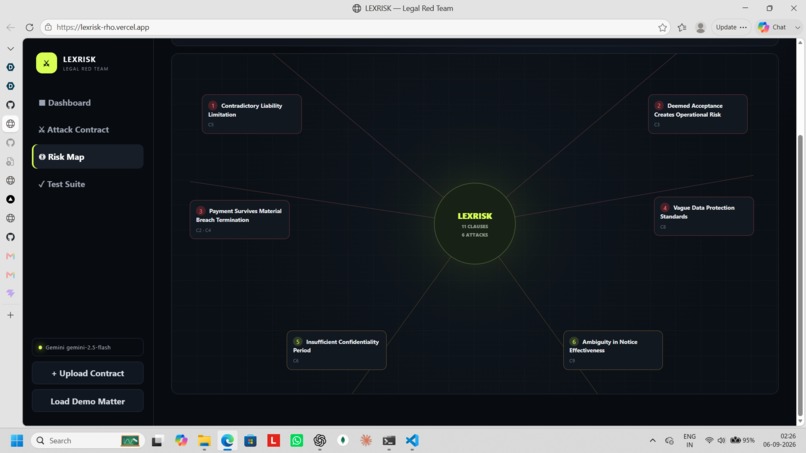806x453 pixels.
Task: Open the browser profile avatar
Action: [x=700, y=27]
